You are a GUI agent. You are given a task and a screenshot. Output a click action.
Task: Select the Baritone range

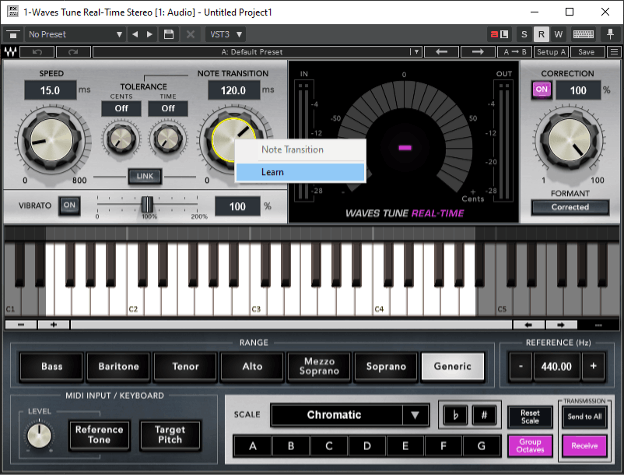coord(119,367)
